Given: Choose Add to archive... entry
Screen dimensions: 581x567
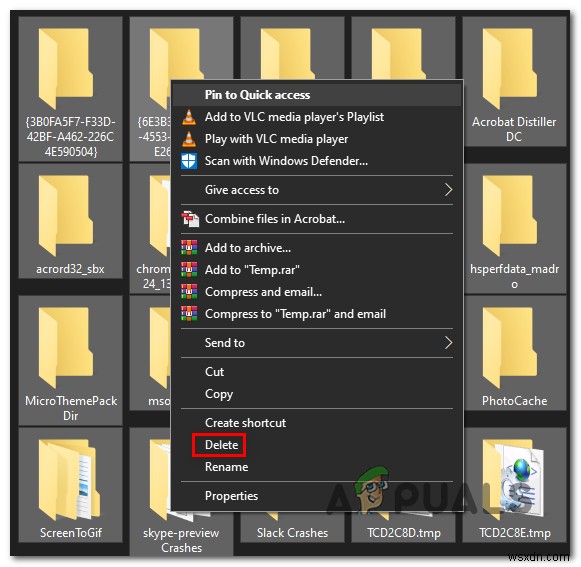Looking at the screenshot, I should point(317,248).
